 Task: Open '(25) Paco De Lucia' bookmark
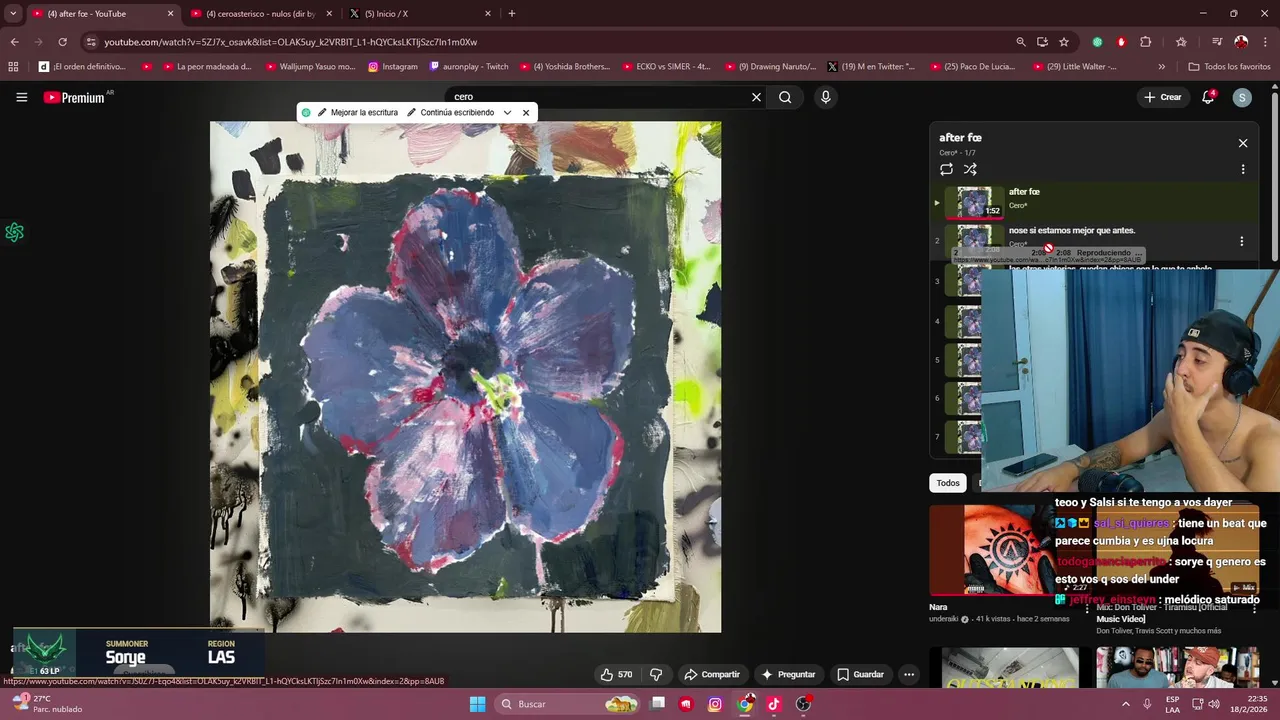973,67
